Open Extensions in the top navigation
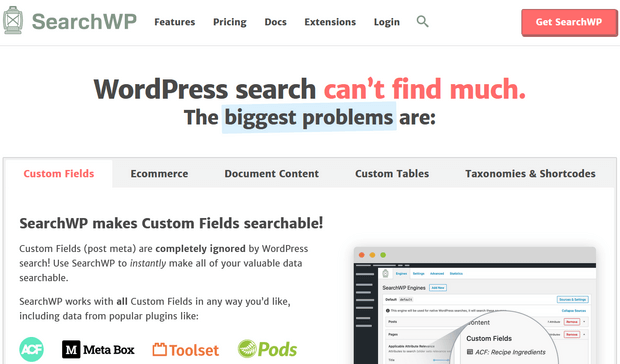620x364 pixels. [330, 22]
